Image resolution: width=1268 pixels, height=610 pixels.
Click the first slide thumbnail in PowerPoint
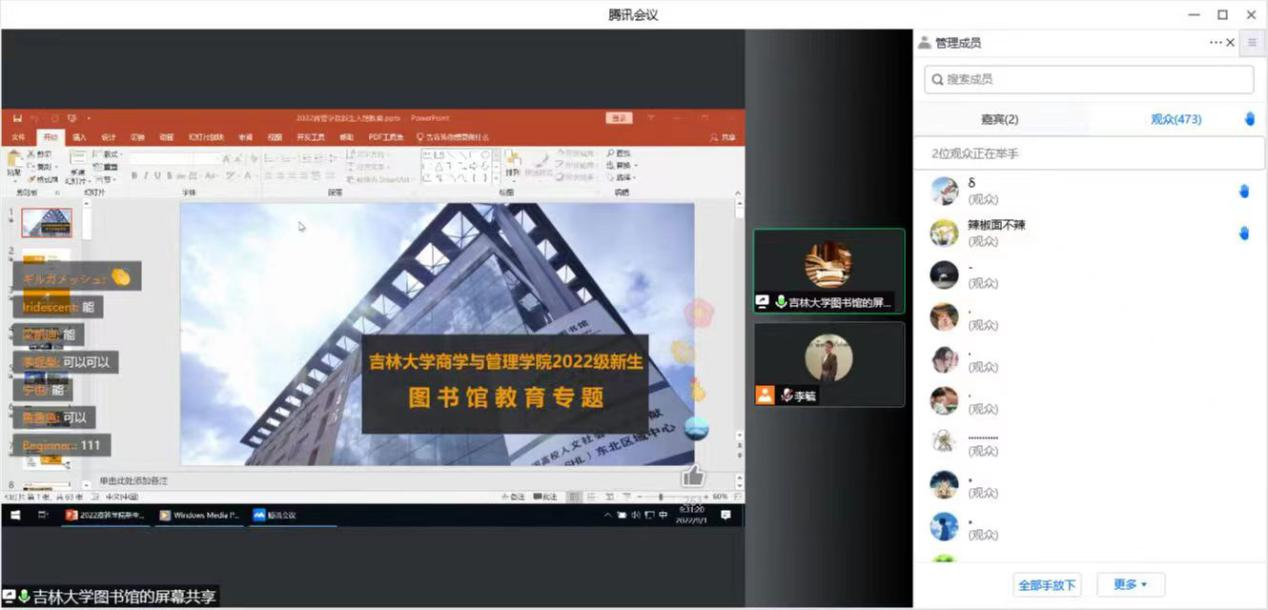click(47, 222)
